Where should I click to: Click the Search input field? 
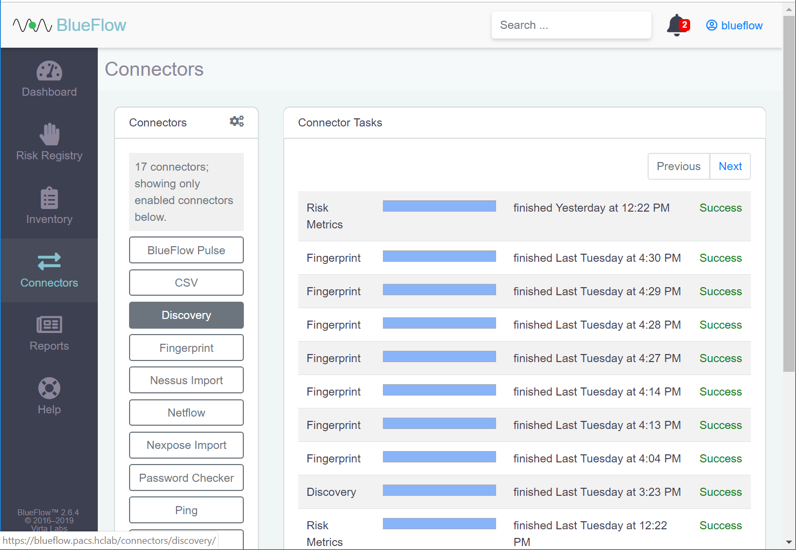click(x=571, y=25)
